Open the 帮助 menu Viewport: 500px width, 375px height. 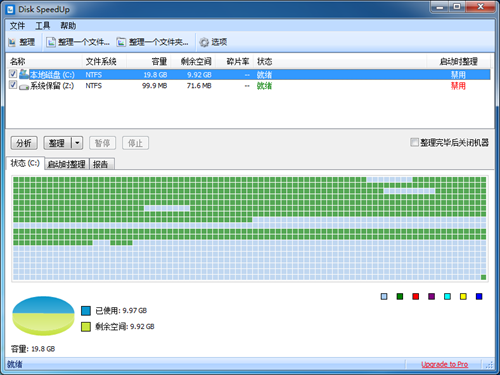pos(68,26)
